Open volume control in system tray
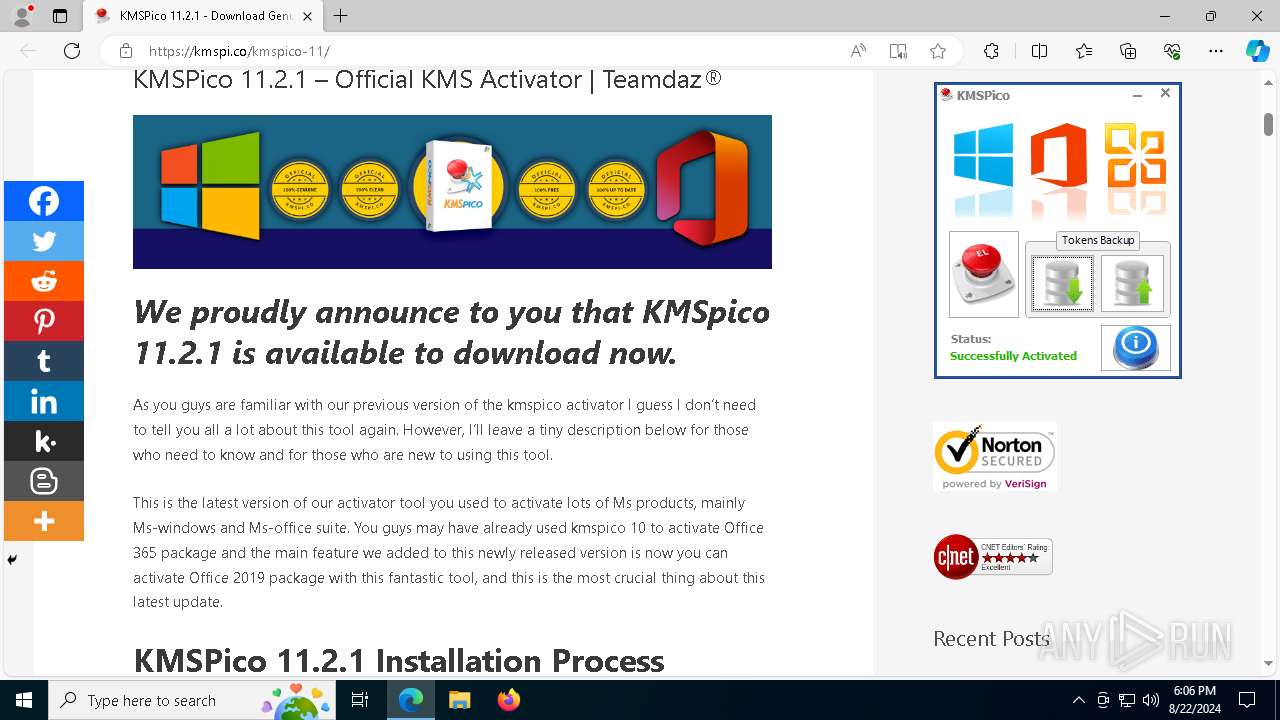This screenshot has height=720, width=1280. [x=1151, y=700]
